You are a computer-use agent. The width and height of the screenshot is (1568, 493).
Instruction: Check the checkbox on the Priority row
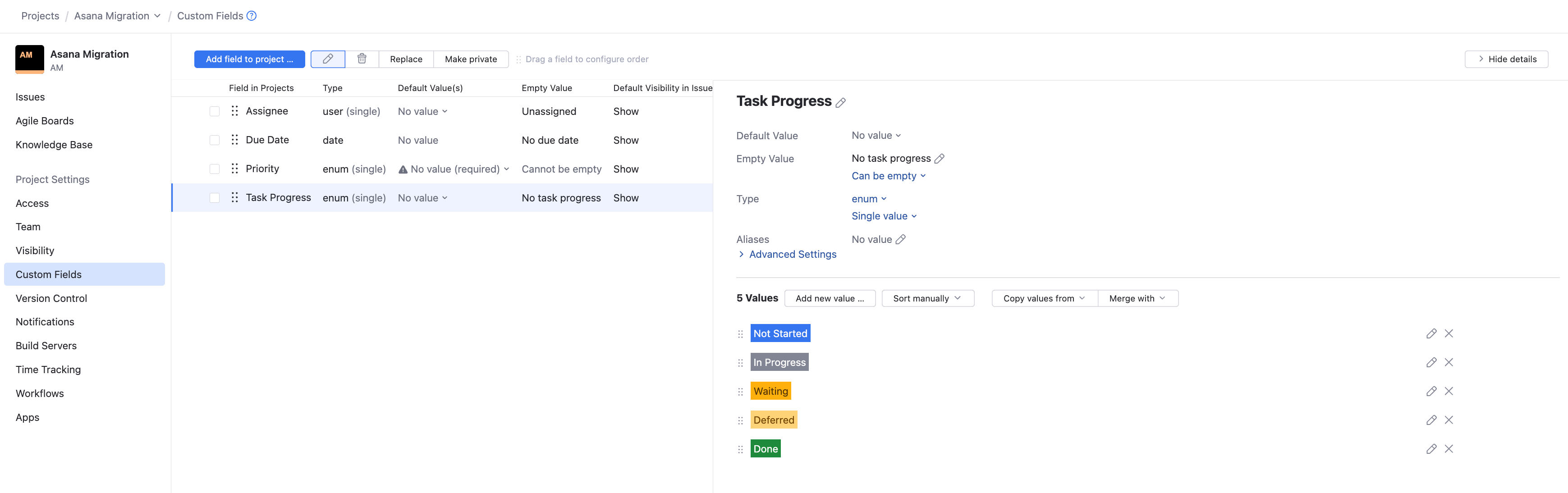(x=214, y=169)
